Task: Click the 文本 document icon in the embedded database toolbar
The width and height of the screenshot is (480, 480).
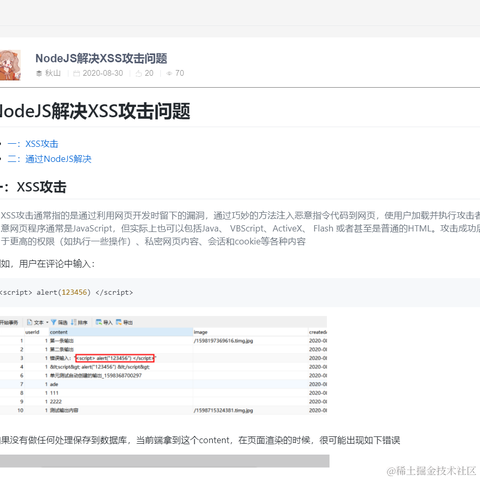Action: [x=29, y=322]
